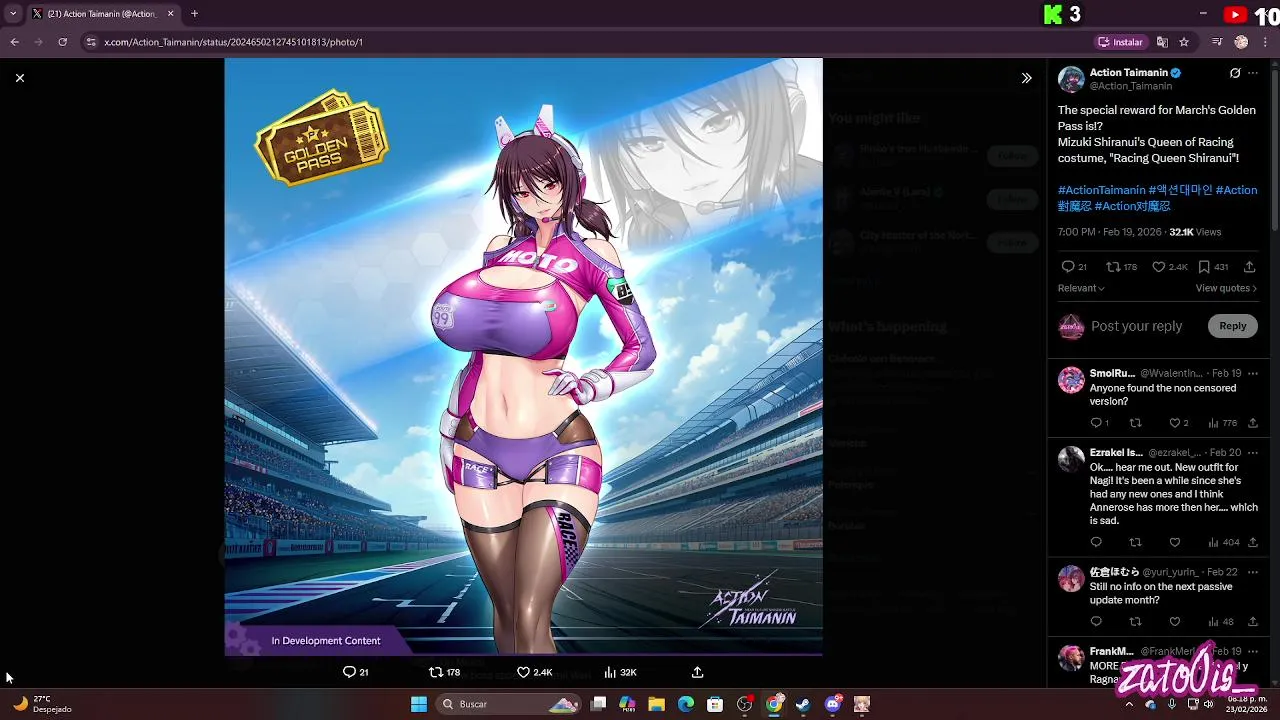Screen dimensions: 1280x720
Task: Share the tweet from the sidebar share icon
Action: pyautogui.click(x=1250, y=267)
